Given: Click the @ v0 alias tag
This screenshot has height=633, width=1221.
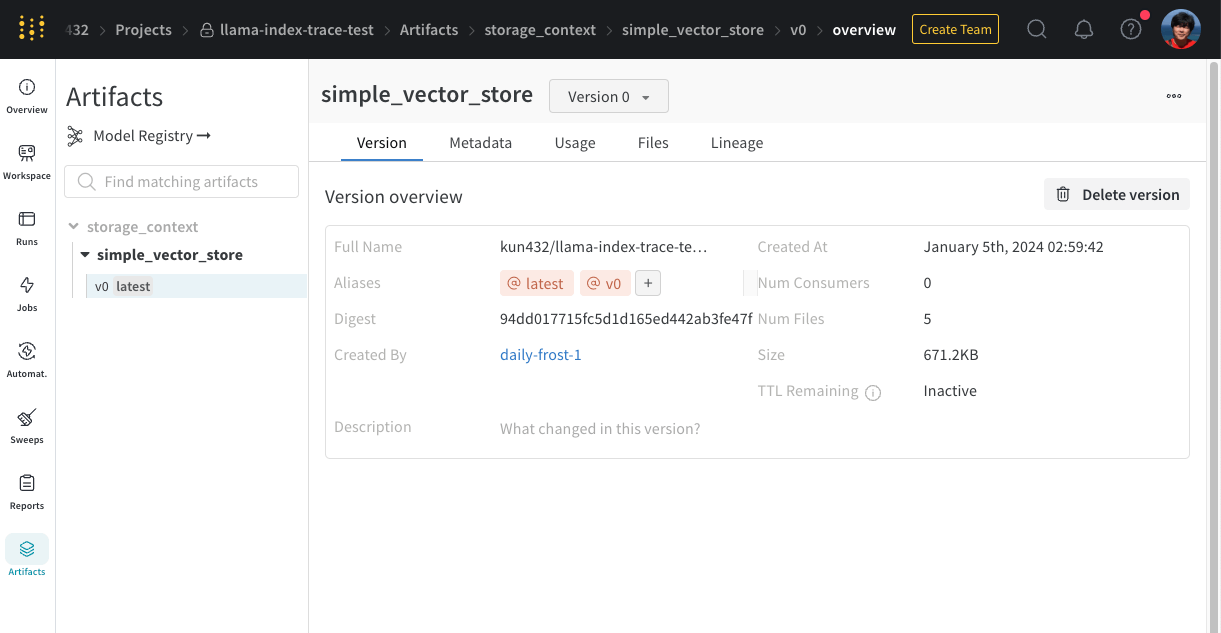Looking at the screenshot, I should (x=605, y=284).
